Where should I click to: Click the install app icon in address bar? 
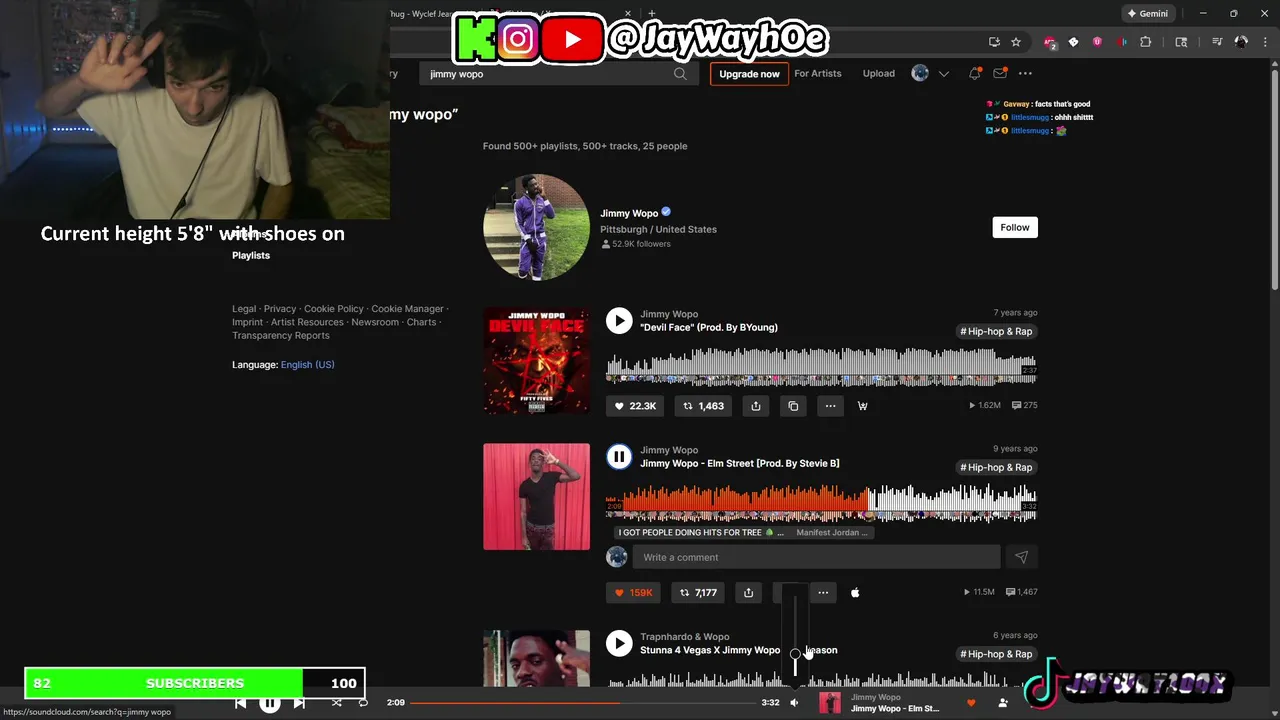[994, 42]
